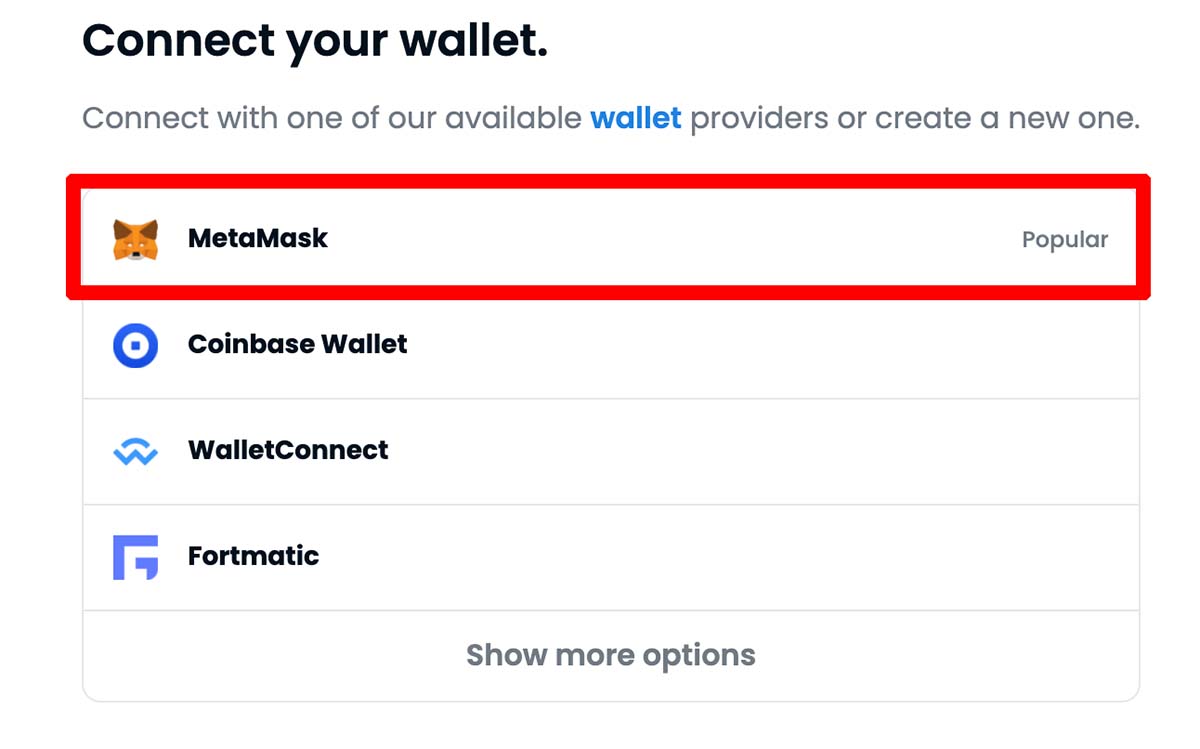The width and height of the screenshot is (1200, 749).
Task: Click the word 'wallet.' in the heading
Action: (474, 41)
